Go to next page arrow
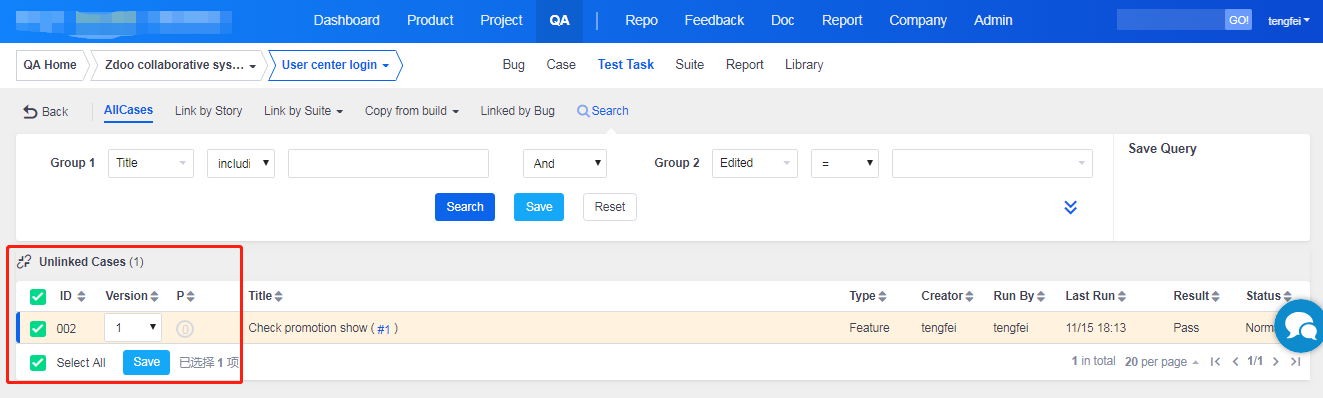1323x398 pixels. 1276,361
